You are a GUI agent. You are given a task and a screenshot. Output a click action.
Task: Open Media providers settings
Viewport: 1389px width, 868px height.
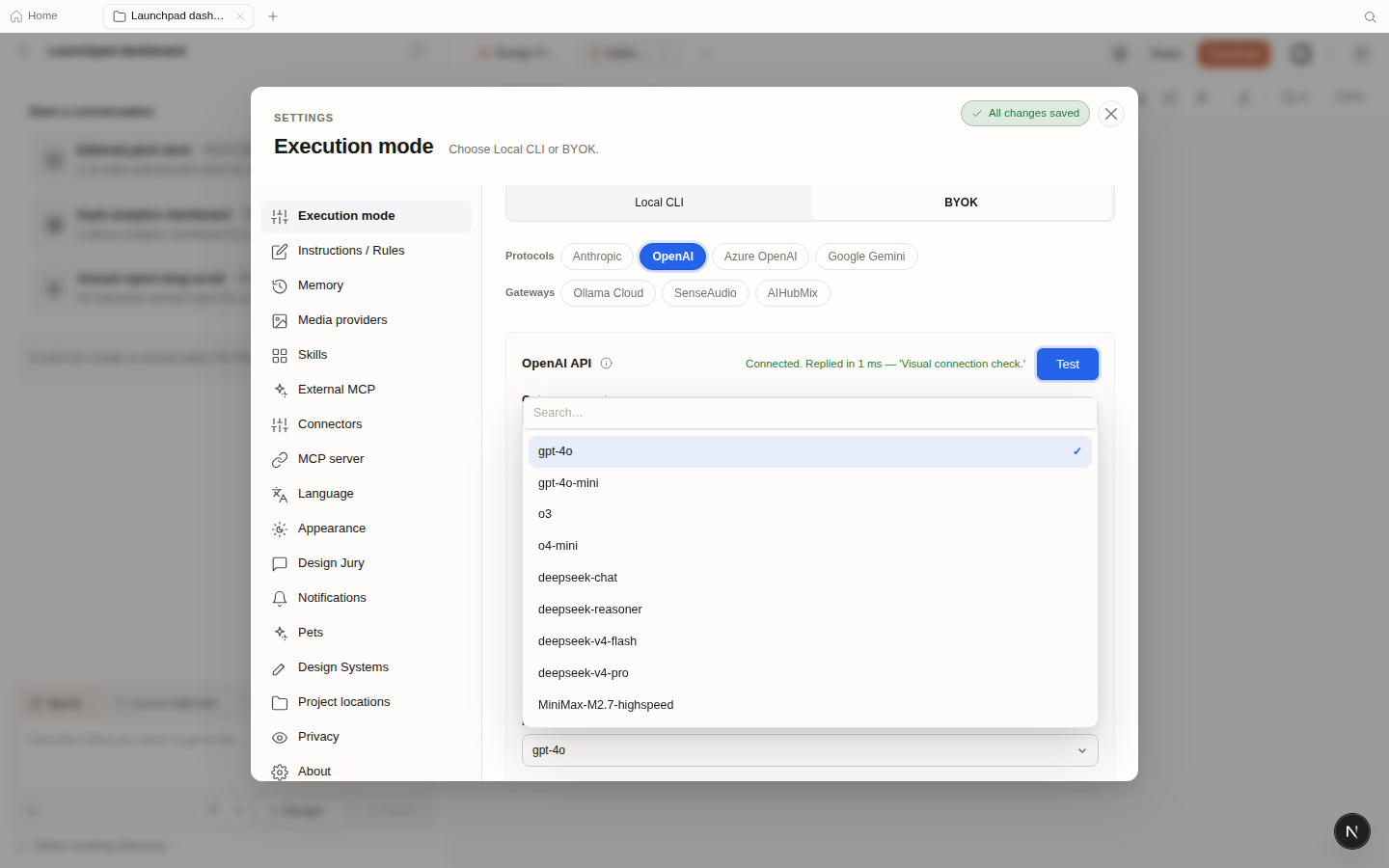click(366, 320)
